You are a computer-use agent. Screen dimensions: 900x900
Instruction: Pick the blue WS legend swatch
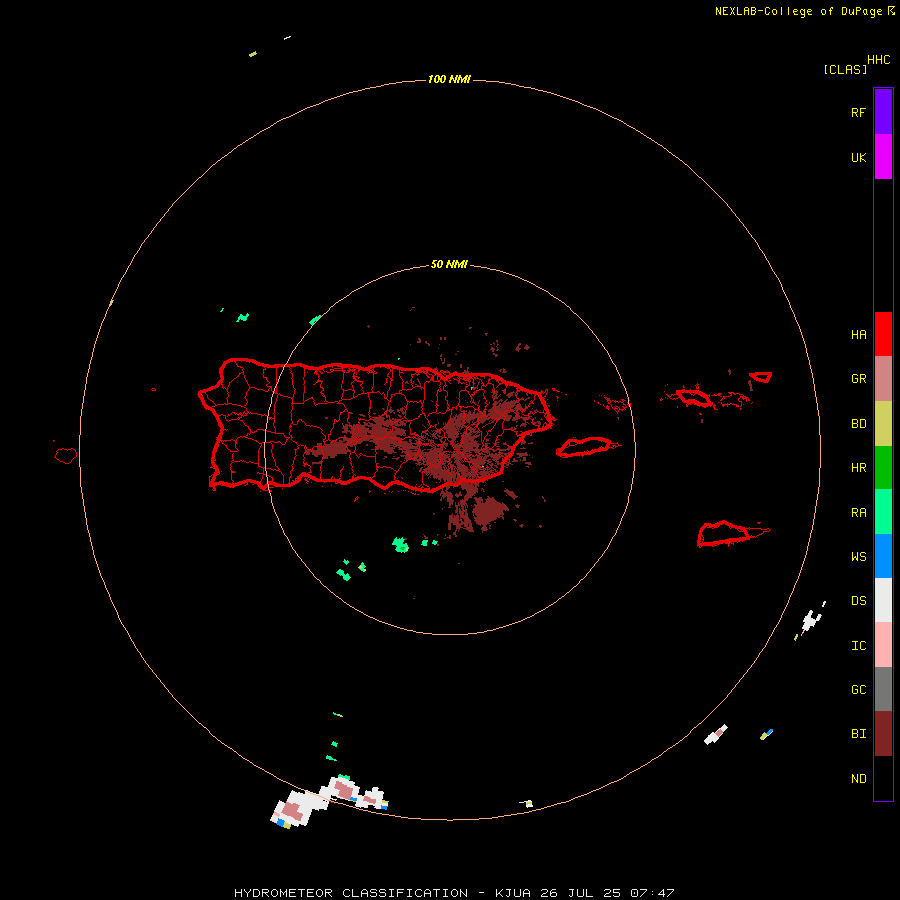[883, 556]
